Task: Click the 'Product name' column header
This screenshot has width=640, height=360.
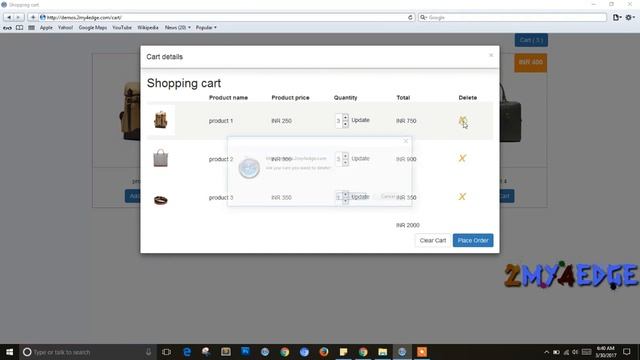Action: (228, 98)
